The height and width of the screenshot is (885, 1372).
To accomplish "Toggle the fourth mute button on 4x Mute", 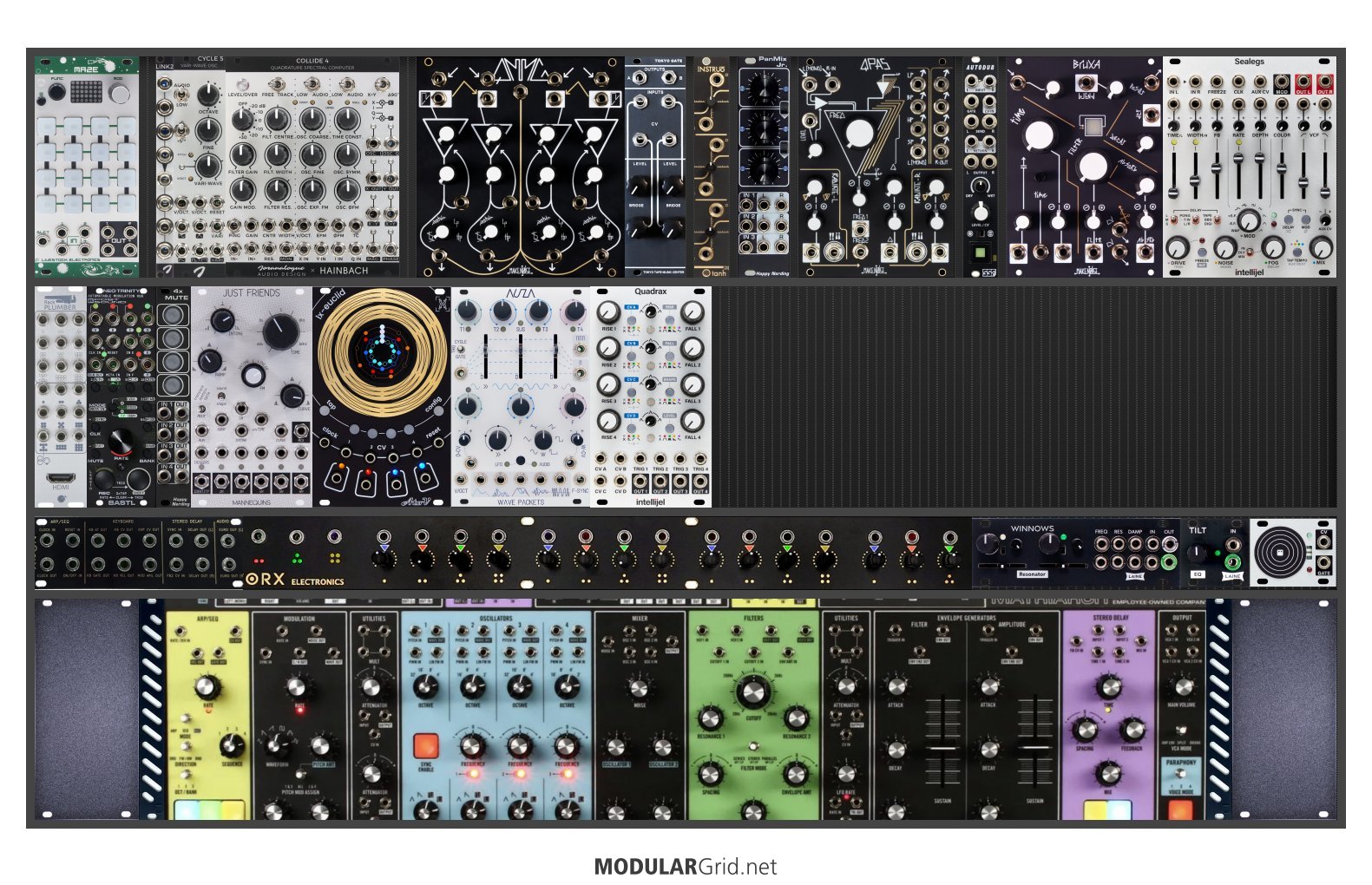I will [174, 386].
